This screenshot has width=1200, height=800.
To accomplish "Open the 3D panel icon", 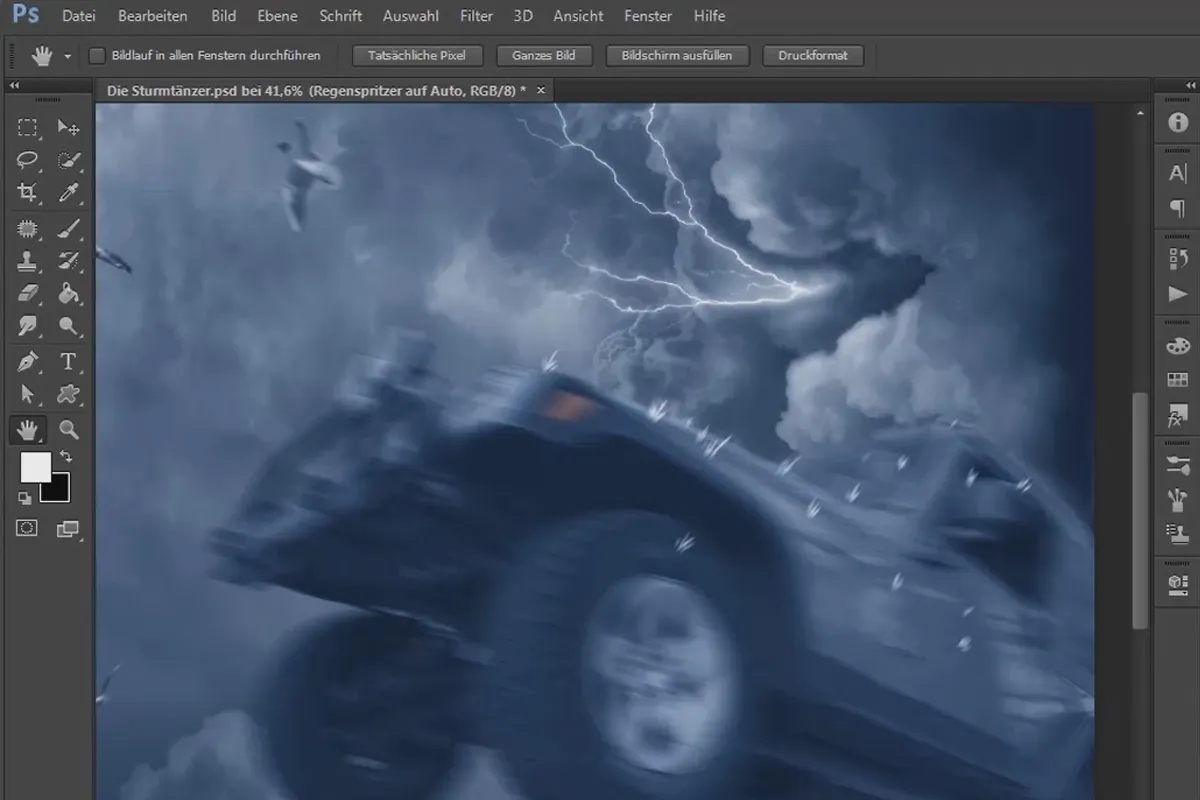I will [x=1178, y=584].
